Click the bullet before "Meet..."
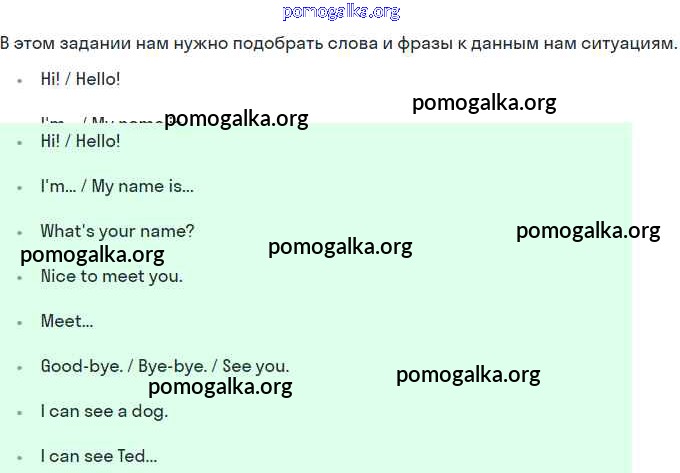The width and height of the screenshot is (680, 473). [x=19, y=322]
